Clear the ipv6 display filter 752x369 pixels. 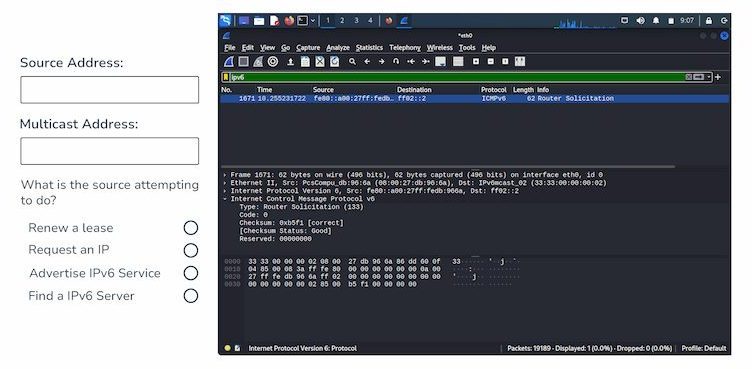(689, 77)
